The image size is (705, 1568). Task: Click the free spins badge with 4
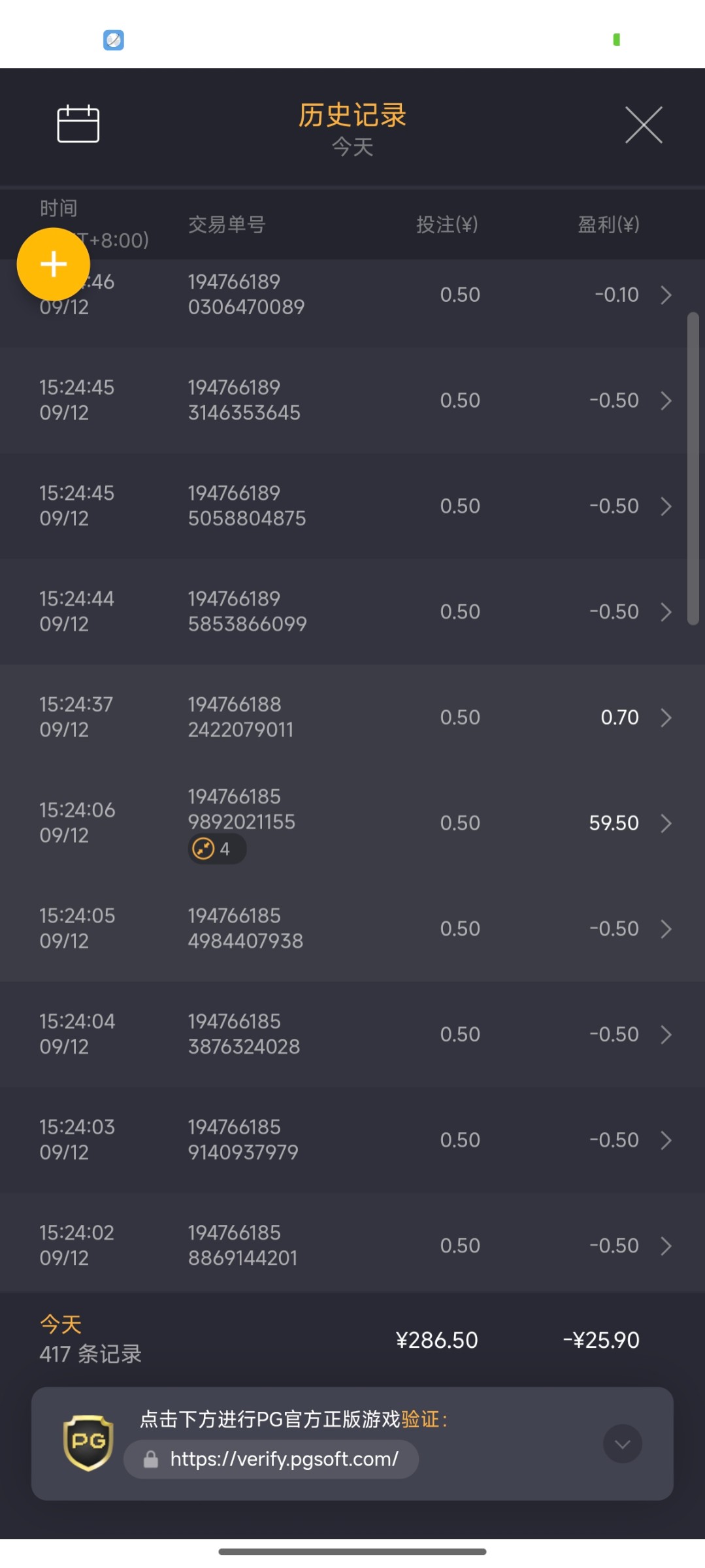[217, 849]
